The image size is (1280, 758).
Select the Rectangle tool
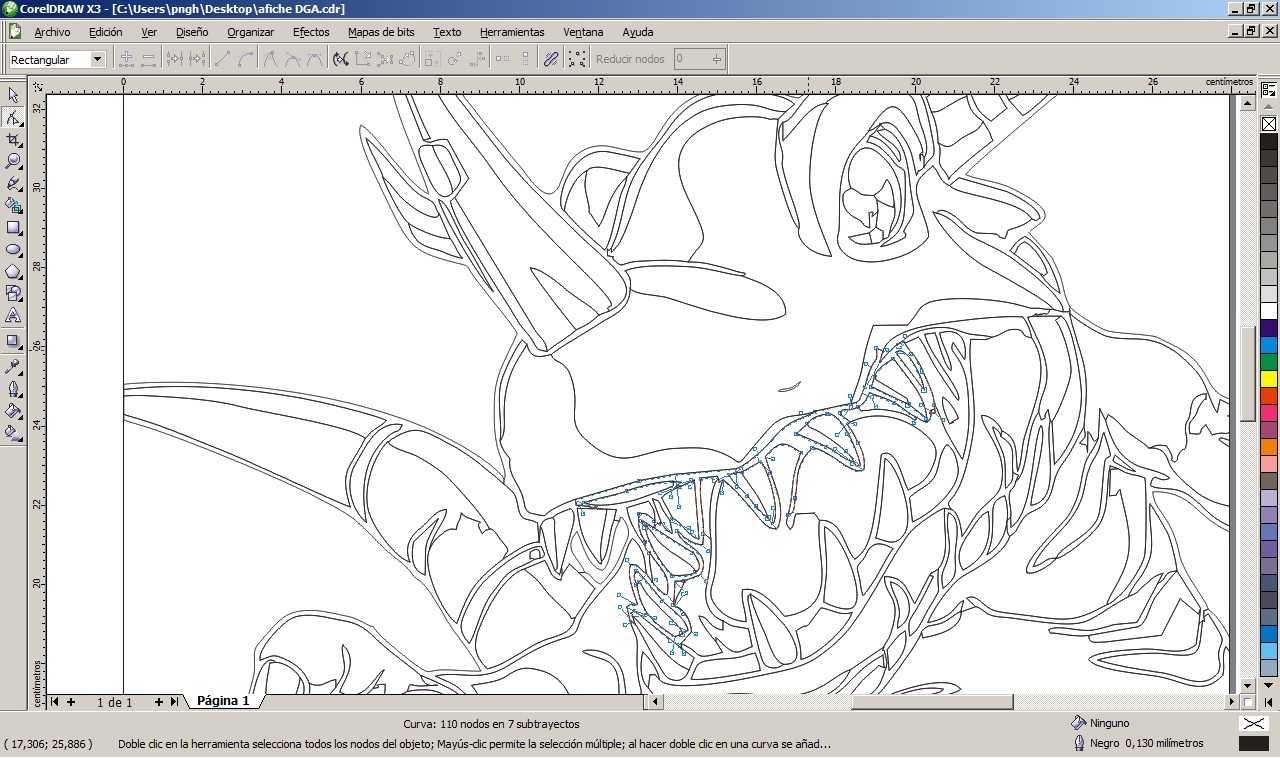[x=13, y=227]
